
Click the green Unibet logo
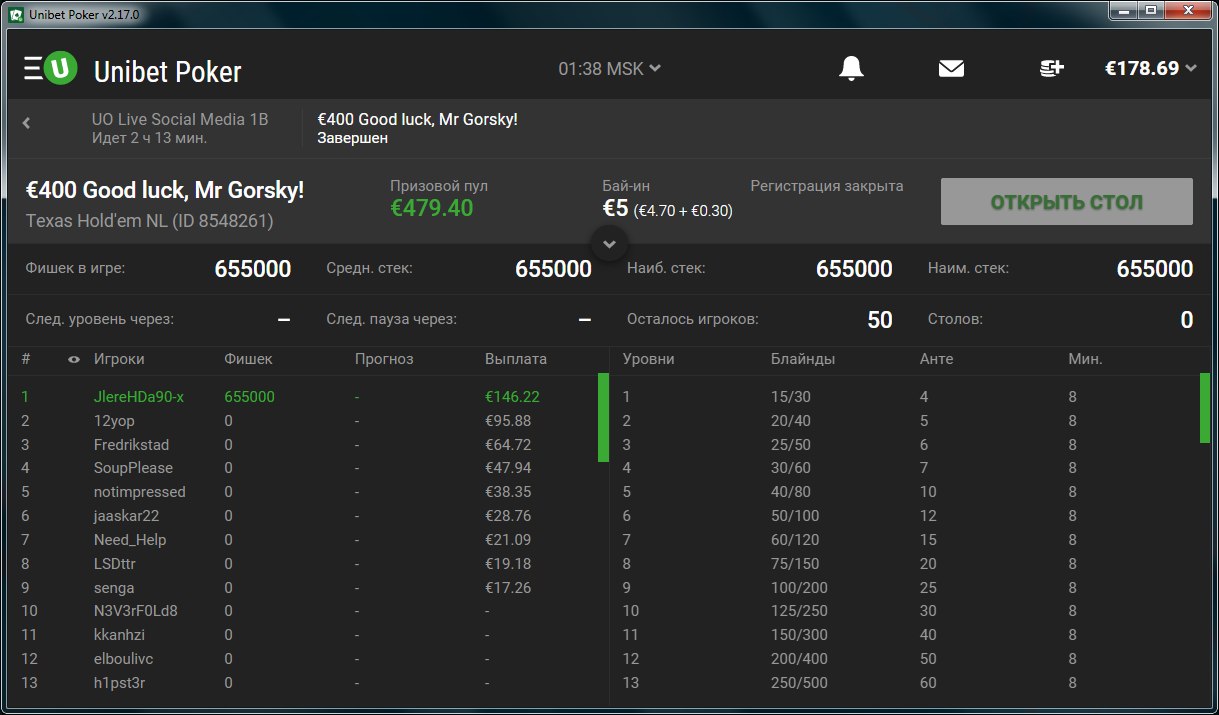(x=61, y=68)
